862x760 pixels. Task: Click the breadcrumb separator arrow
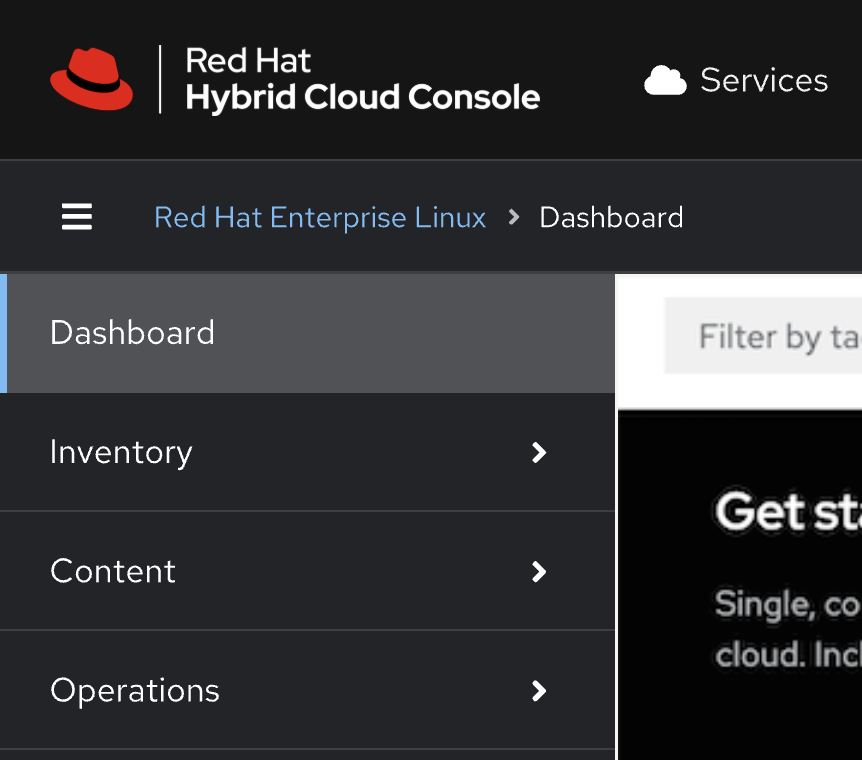tap(514, 217)
